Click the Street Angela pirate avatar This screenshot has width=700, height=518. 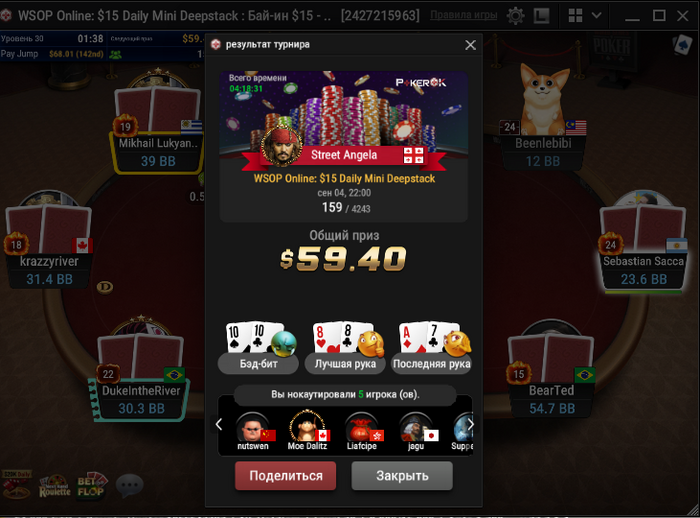pos(281,146)
